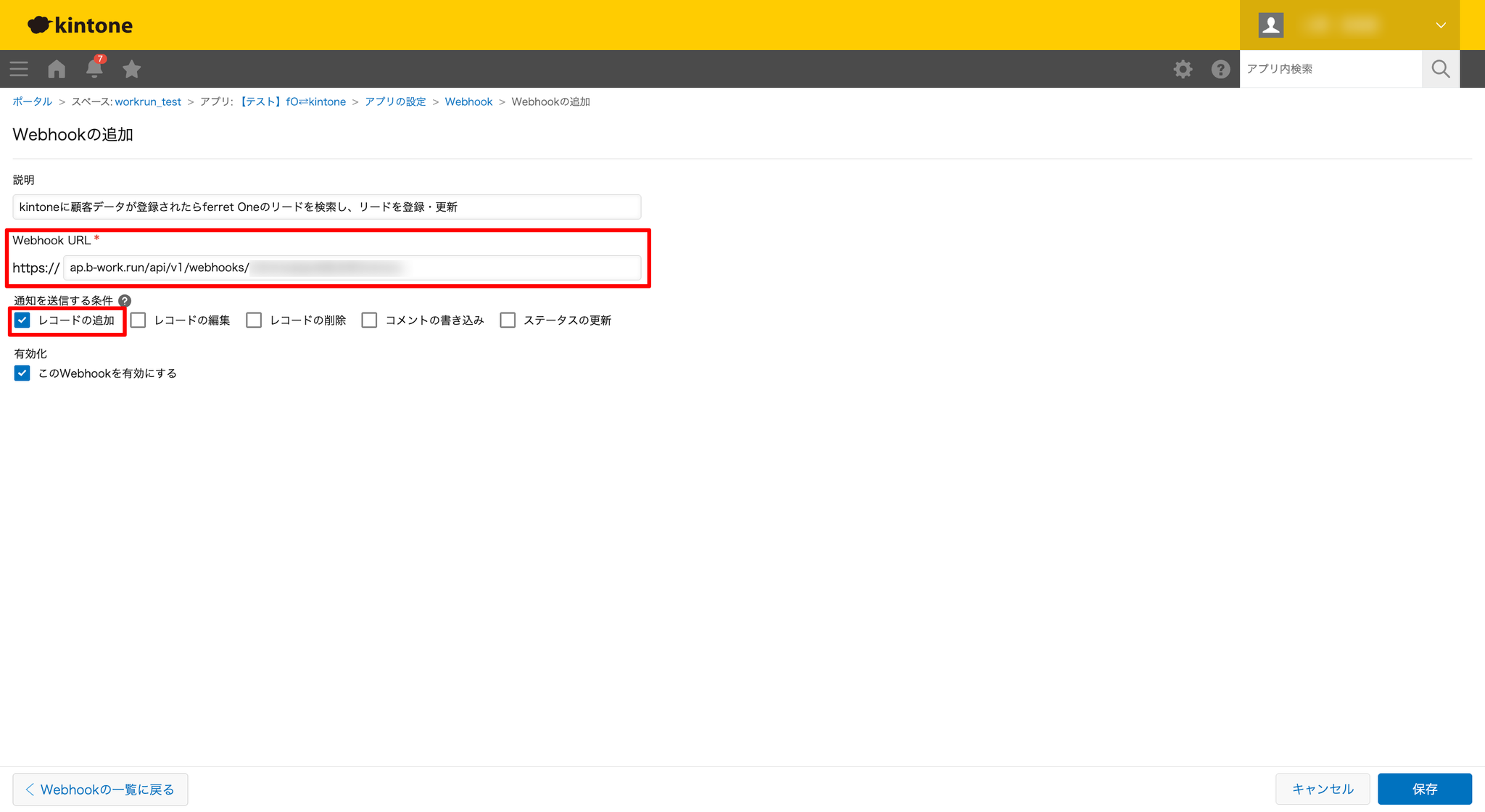Open the hamburger navigation menu
Screen dimensions: 1485x812
19,69
